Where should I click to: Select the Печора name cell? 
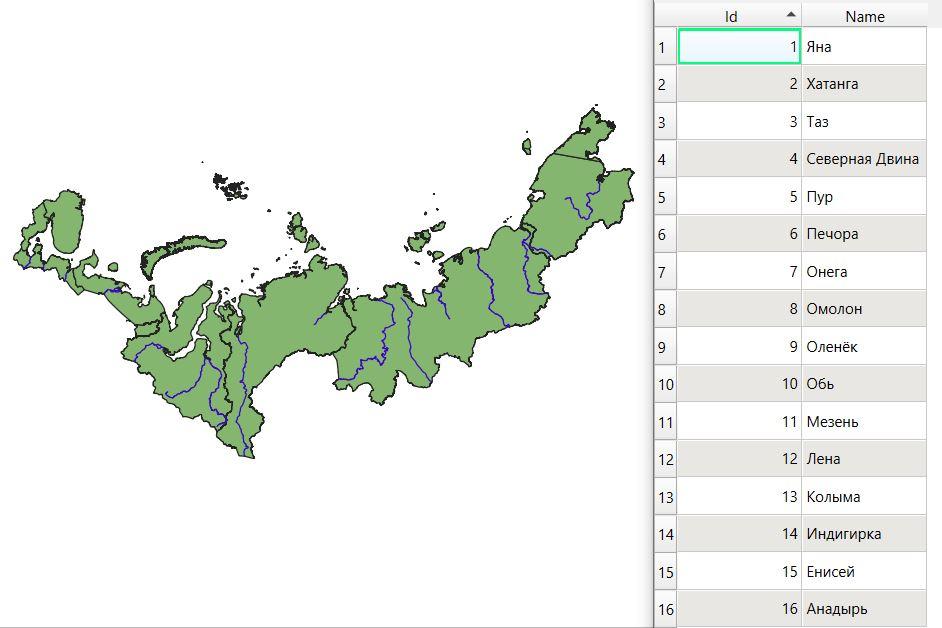864,234
